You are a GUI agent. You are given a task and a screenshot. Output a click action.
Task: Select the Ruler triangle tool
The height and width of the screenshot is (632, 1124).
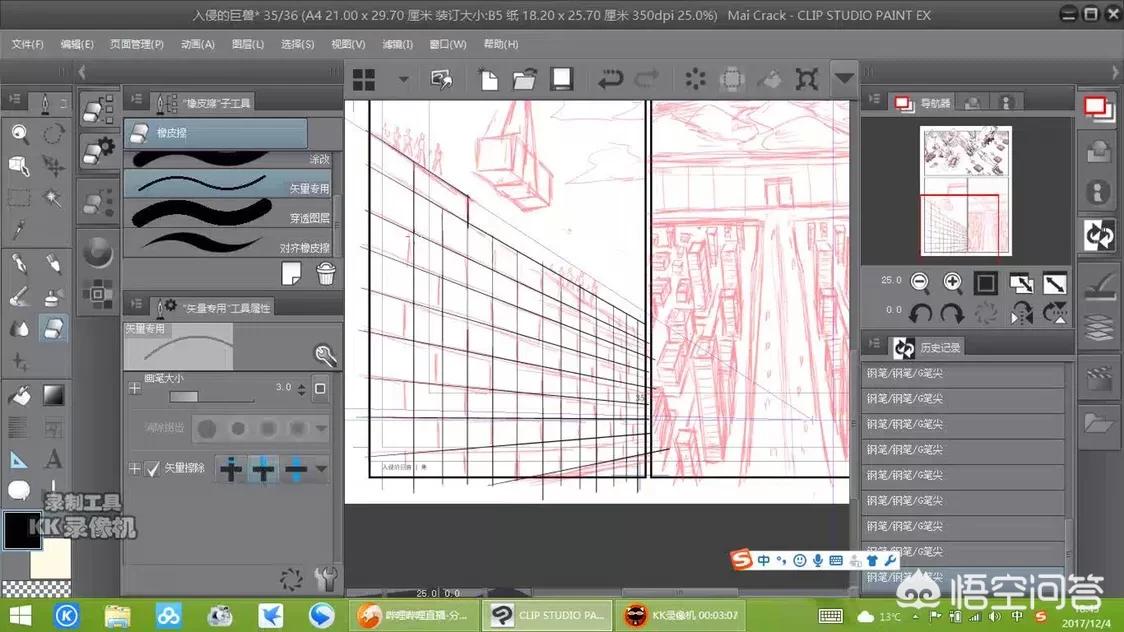coord(19,459)
